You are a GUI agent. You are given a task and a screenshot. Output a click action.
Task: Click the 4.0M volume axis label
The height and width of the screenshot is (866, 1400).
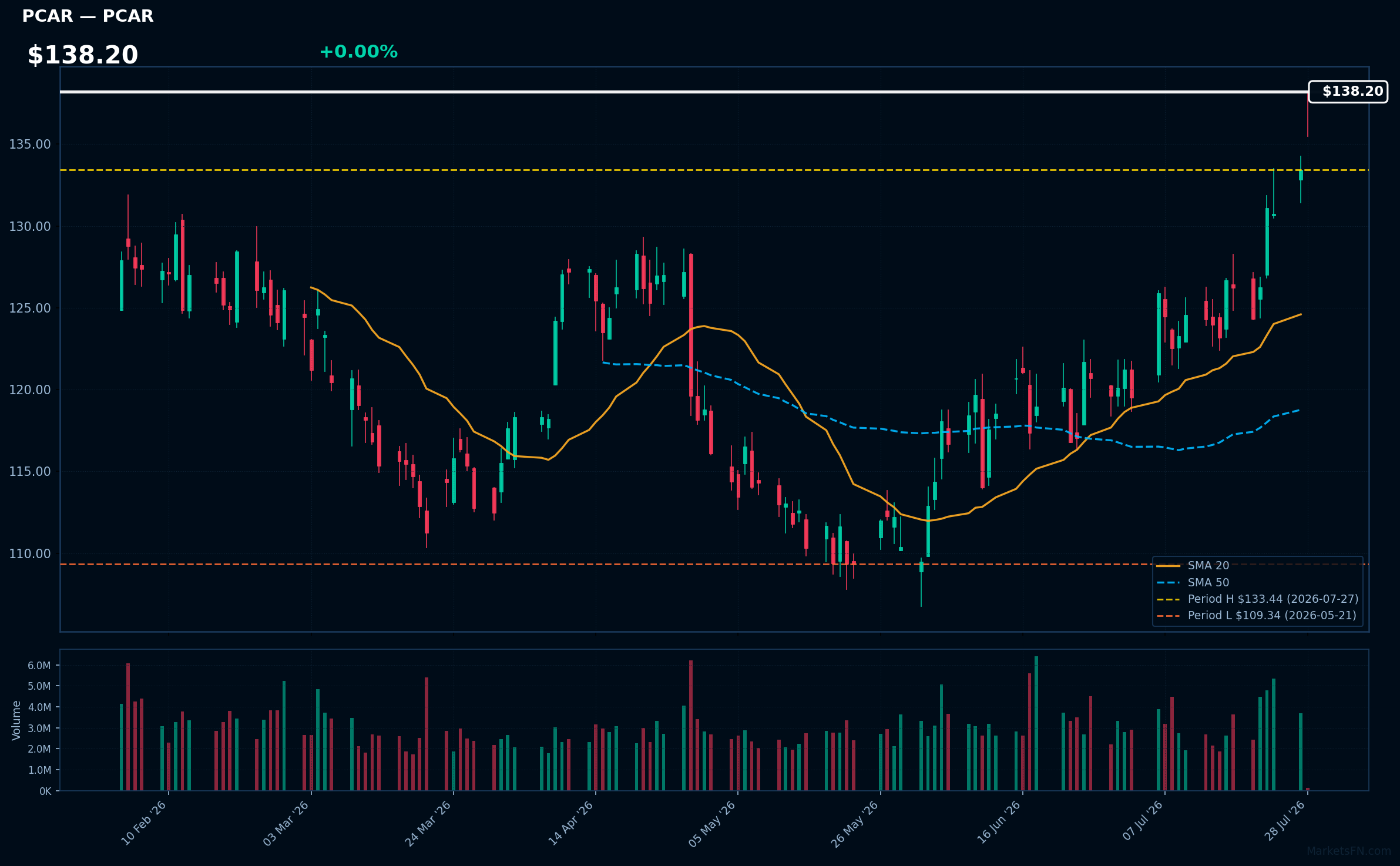(x=39, y=707)
